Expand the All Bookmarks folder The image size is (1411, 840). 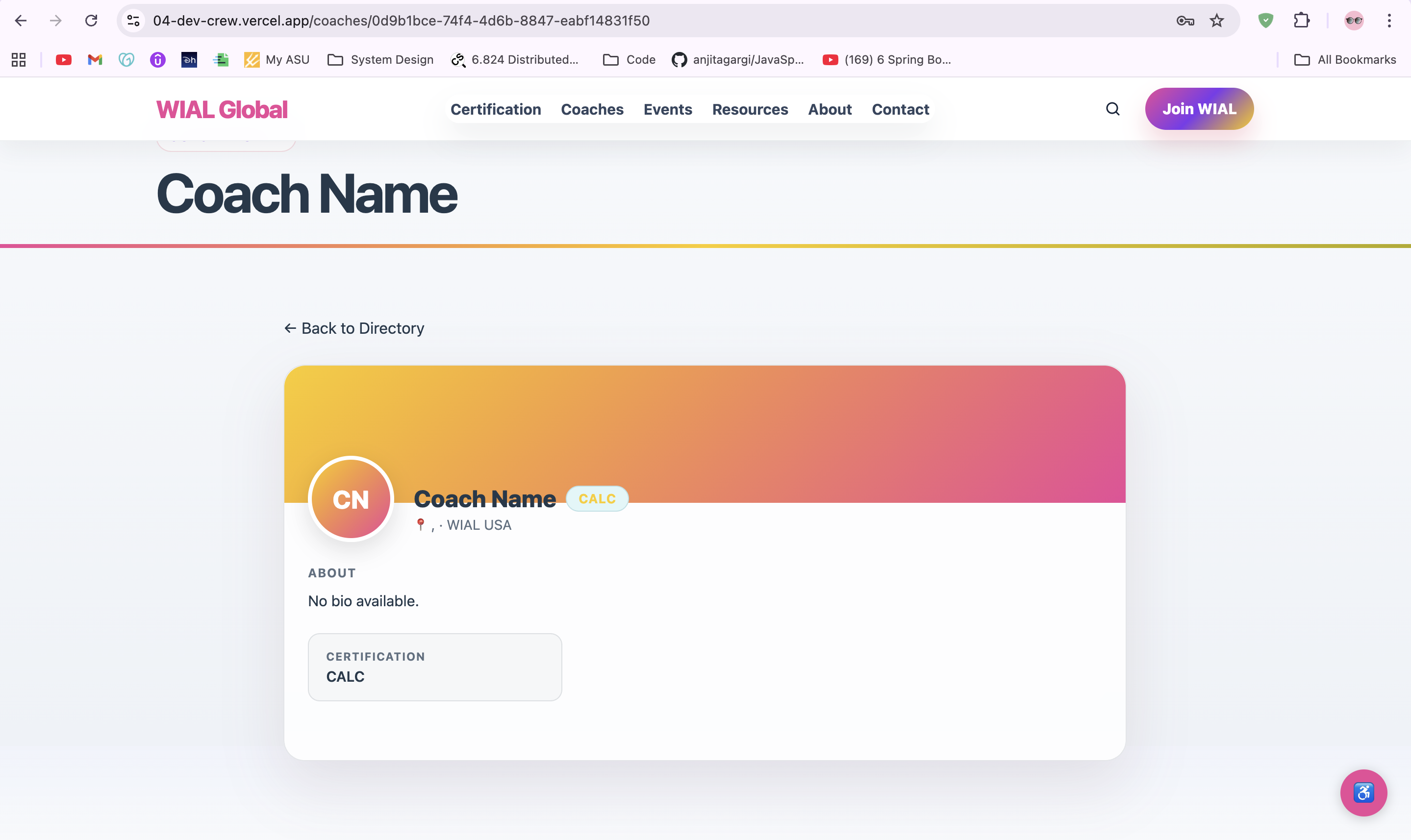pos(1345,59)
